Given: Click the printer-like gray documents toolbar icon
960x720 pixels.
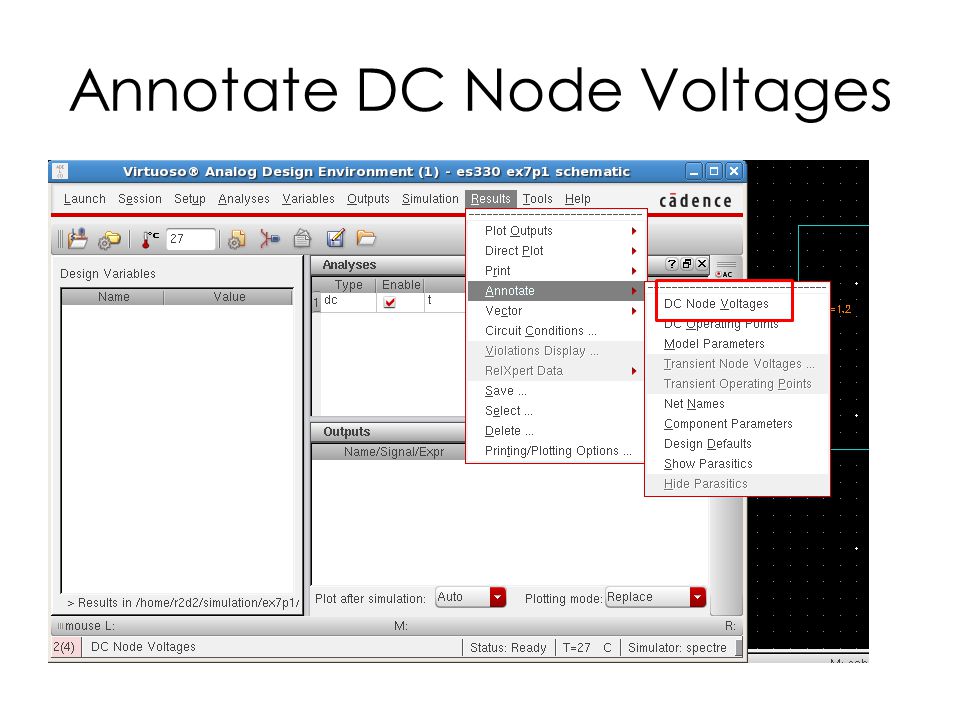Looking at the screenshot, I should (x=302, y=238).
